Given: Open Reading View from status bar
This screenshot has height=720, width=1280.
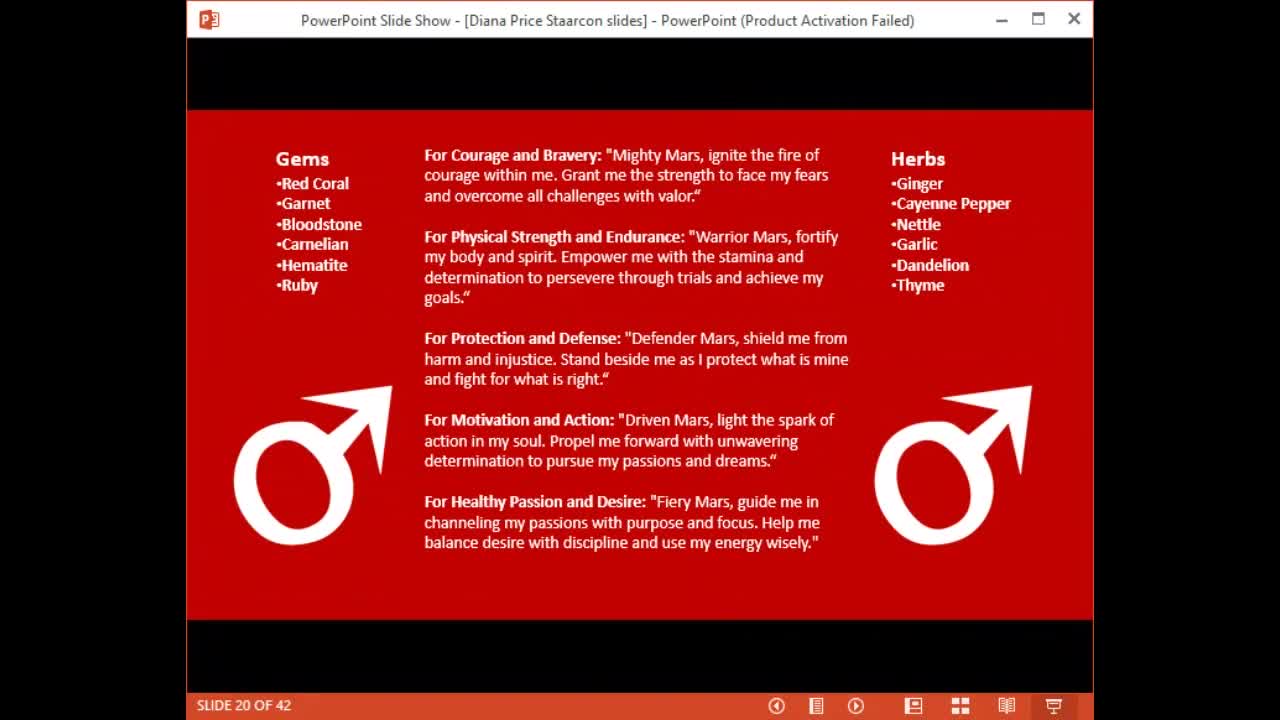Looking at the screenshot, I should tap(1007, 706).
